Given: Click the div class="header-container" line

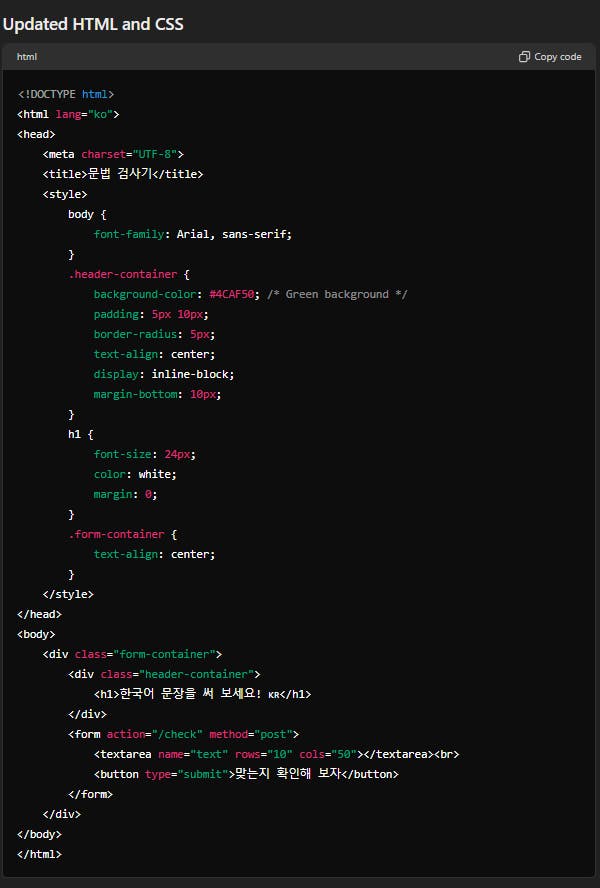Looking at the screenshot, I should pos(164,674).
